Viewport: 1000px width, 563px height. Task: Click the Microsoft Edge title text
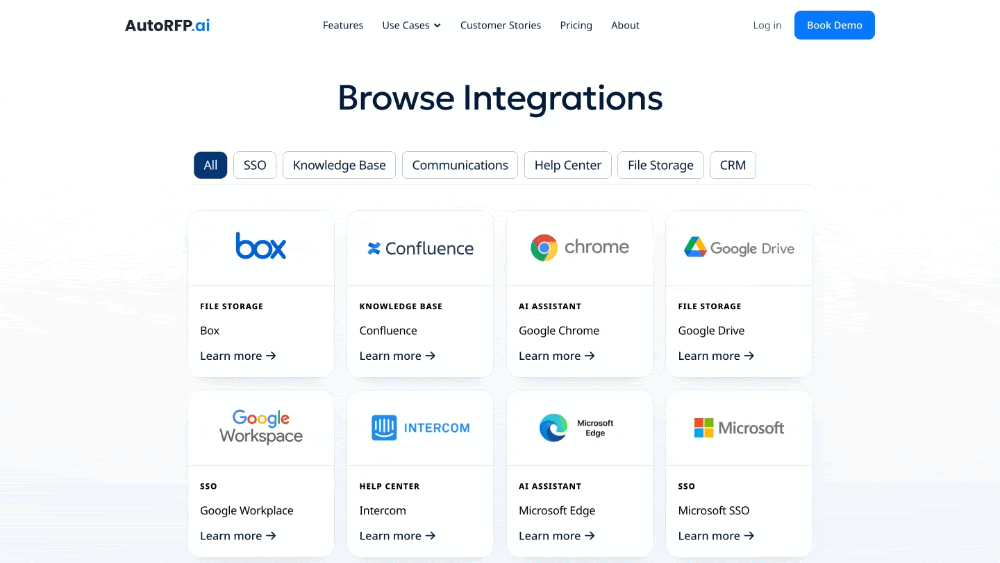(557, 510)
